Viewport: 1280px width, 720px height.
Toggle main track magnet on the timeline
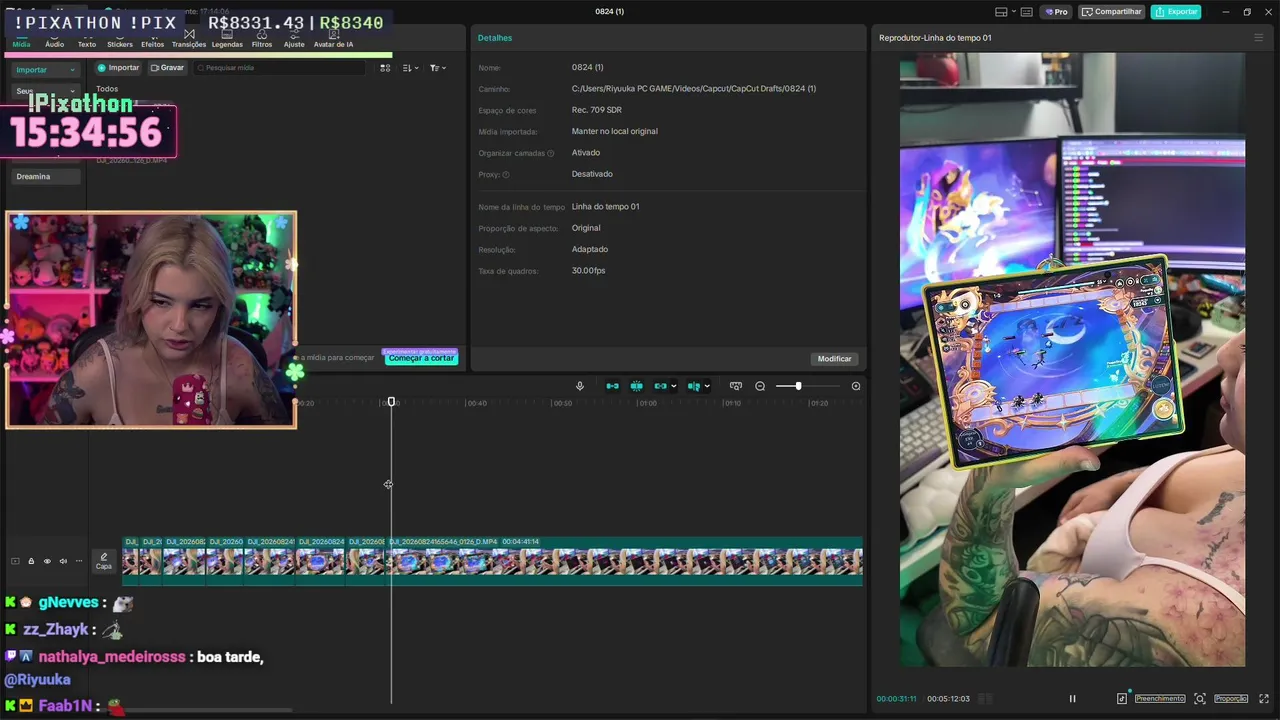[x=612, y=386]
